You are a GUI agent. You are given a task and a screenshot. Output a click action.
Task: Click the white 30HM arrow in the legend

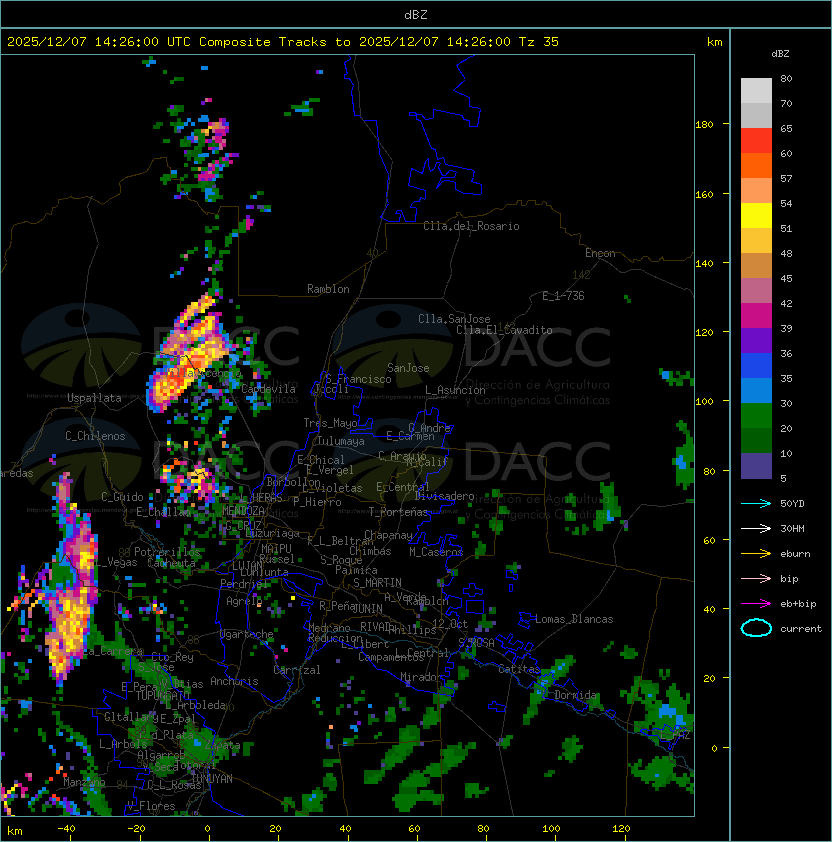[x=756, y=528]
